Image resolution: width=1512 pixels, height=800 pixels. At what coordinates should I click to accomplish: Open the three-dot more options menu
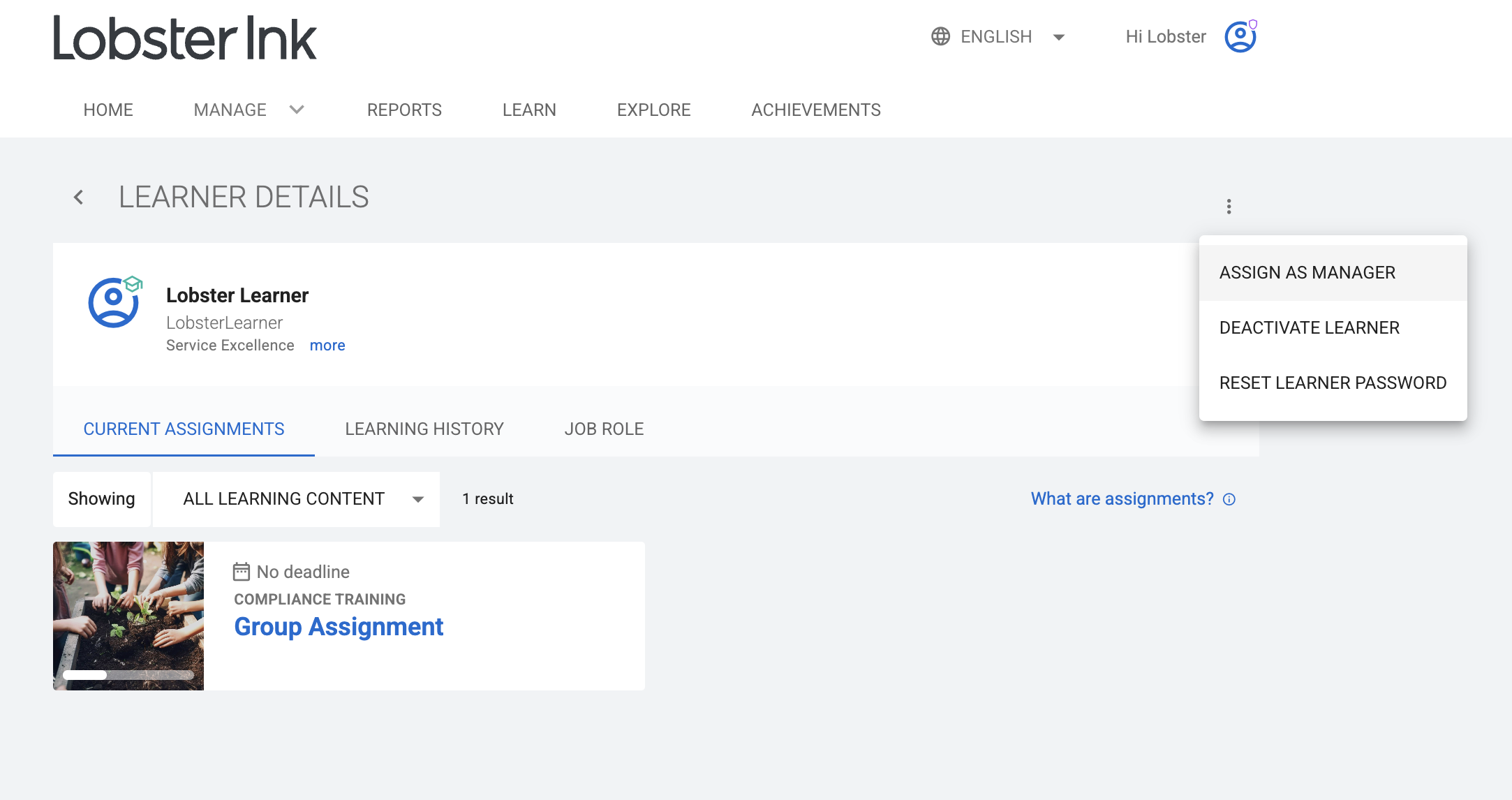pos(1229,206)
